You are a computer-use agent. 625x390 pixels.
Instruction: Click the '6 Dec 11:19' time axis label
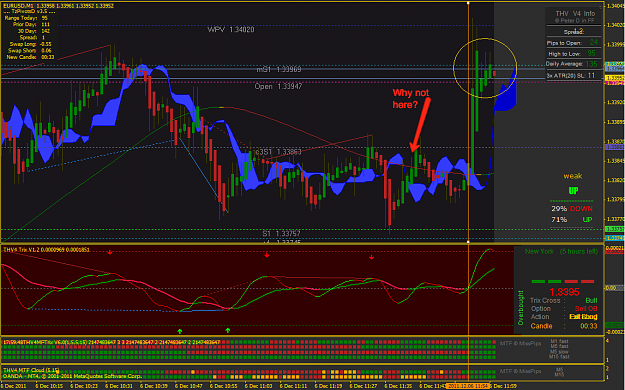point(328,386)
